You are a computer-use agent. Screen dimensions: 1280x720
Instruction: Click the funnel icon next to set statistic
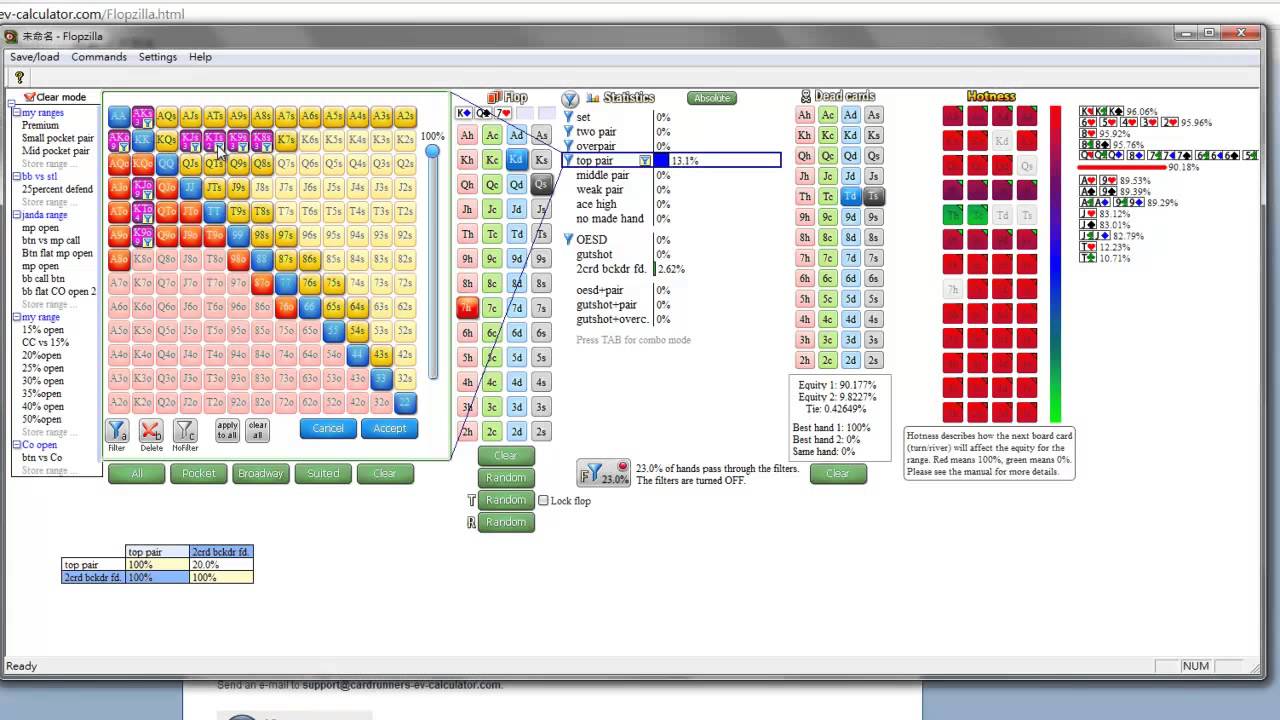pos(569,117)
